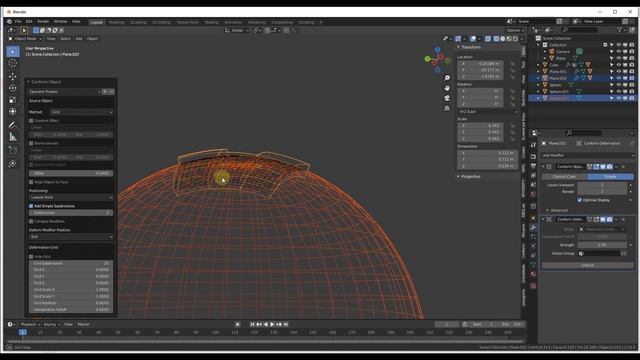This screenshot has height=360, width=640.
Task: Open the Positioning dropdown
Action: (71, 197)
